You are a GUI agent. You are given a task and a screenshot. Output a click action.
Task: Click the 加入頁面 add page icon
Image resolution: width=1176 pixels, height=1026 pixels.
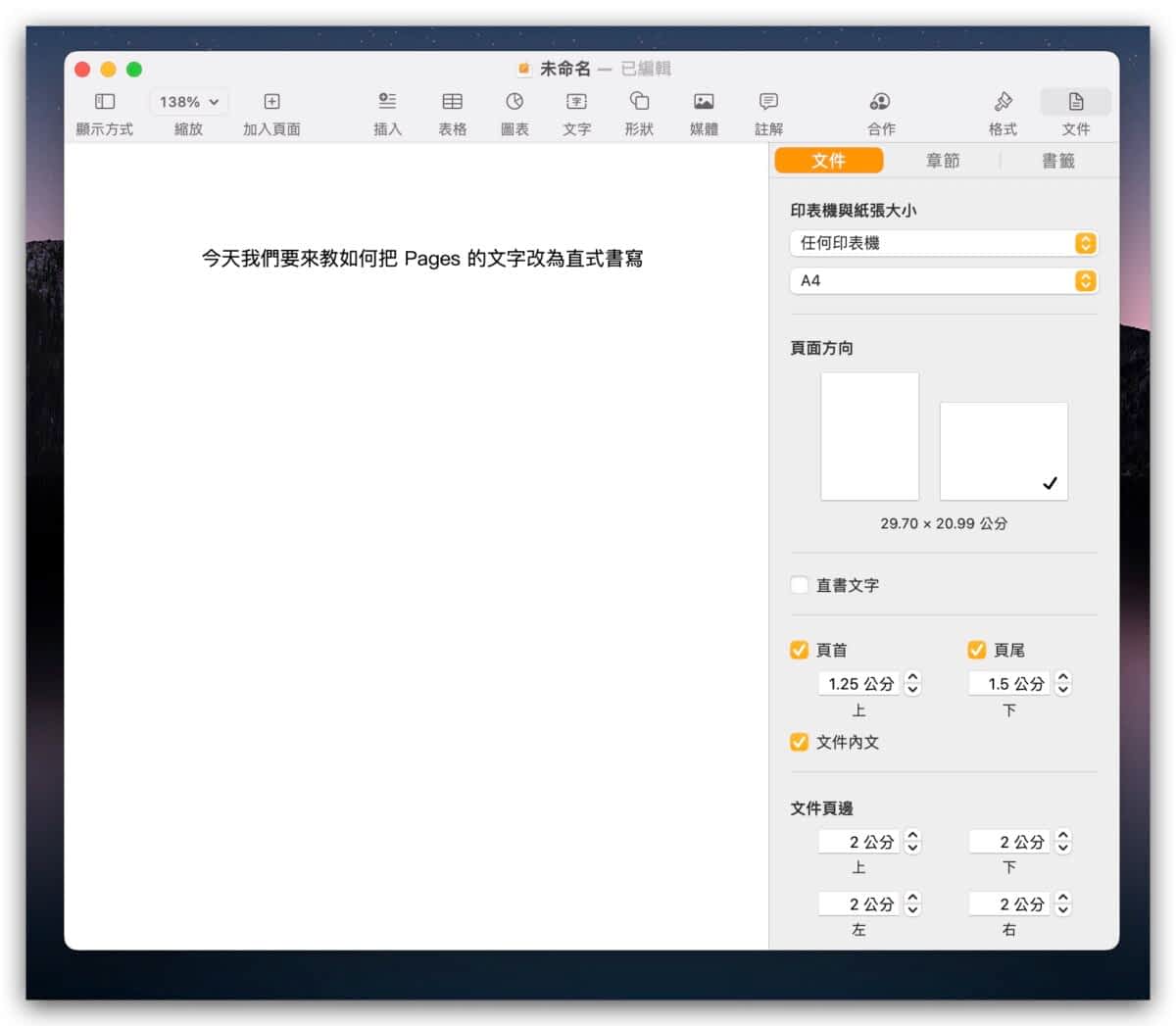pos(271,102)
